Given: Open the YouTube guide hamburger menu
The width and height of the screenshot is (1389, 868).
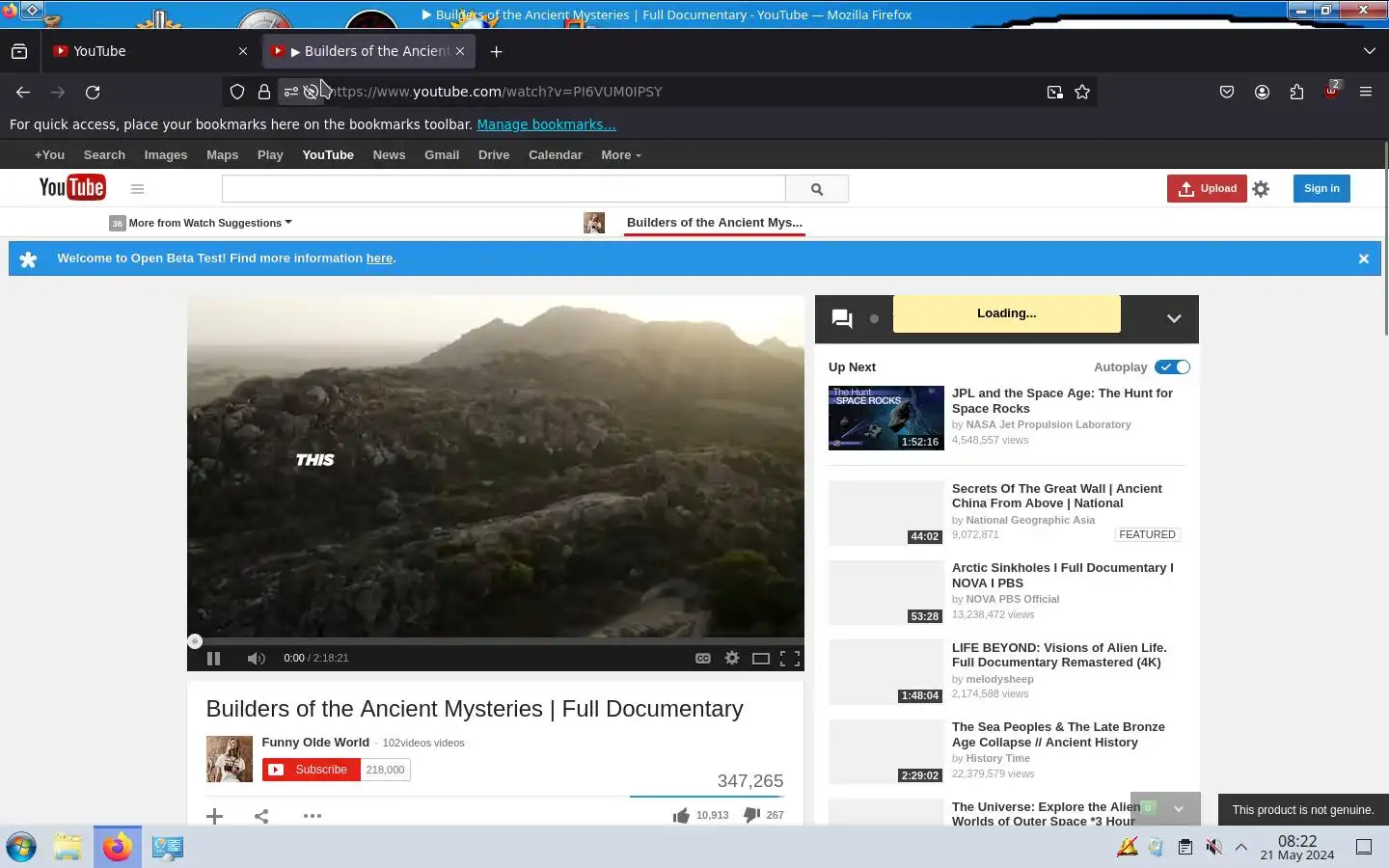Looking at the screenshot, I should pos(137,189).
